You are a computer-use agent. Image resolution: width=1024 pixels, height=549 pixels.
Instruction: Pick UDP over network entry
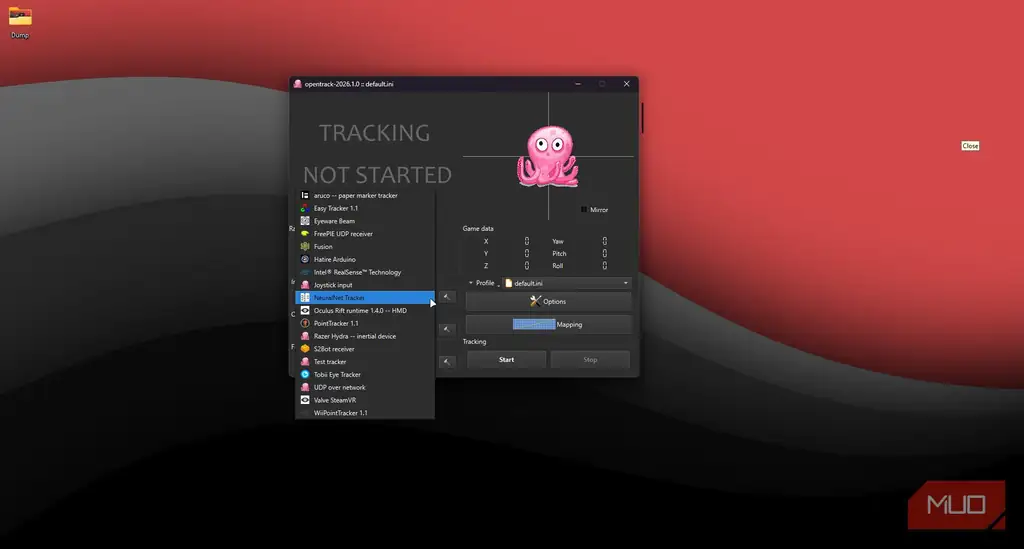pyautogui.click(x=365, y=387)
